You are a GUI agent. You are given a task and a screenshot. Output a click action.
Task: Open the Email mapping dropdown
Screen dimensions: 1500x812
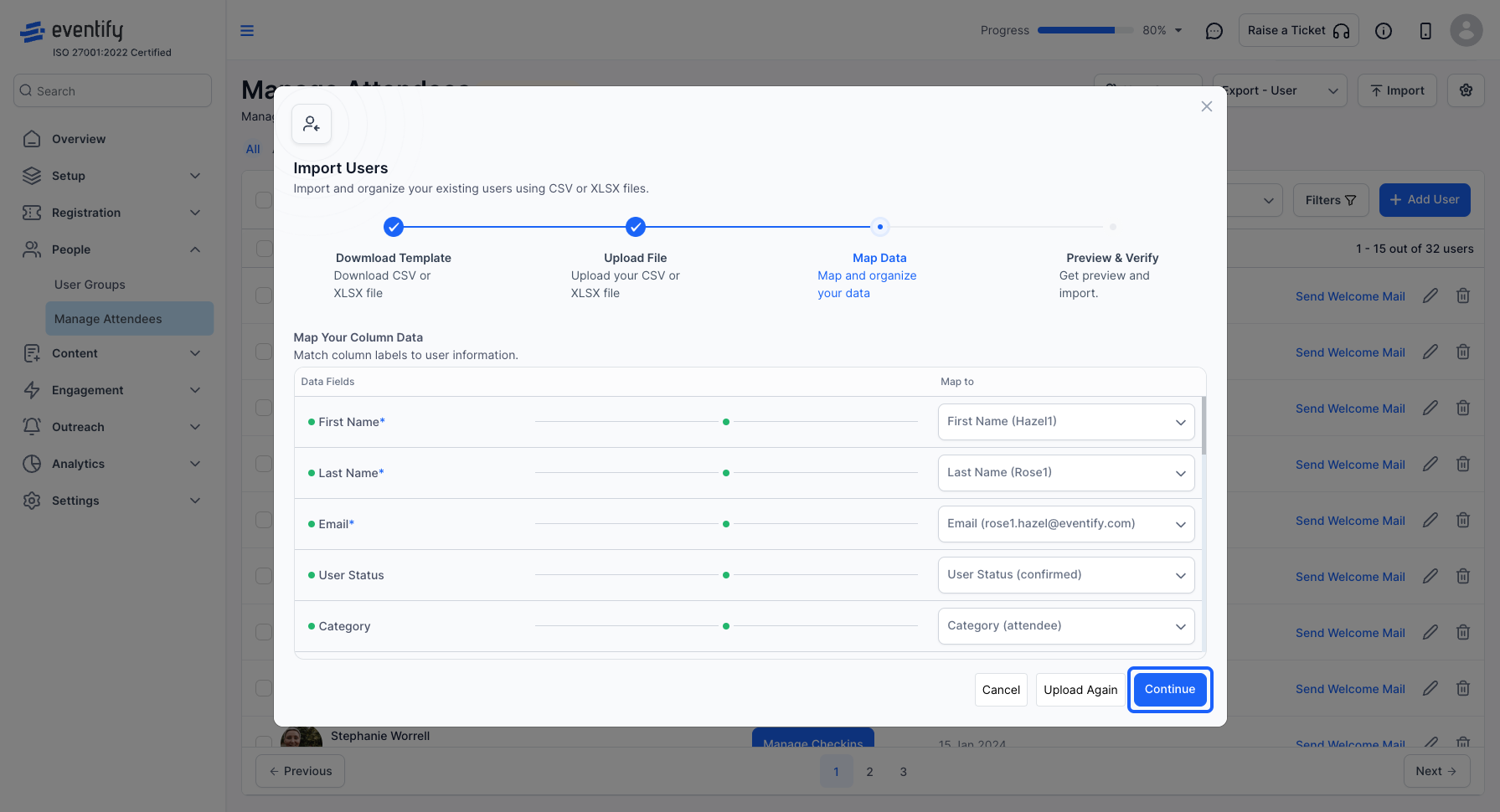click(1066, 524)
